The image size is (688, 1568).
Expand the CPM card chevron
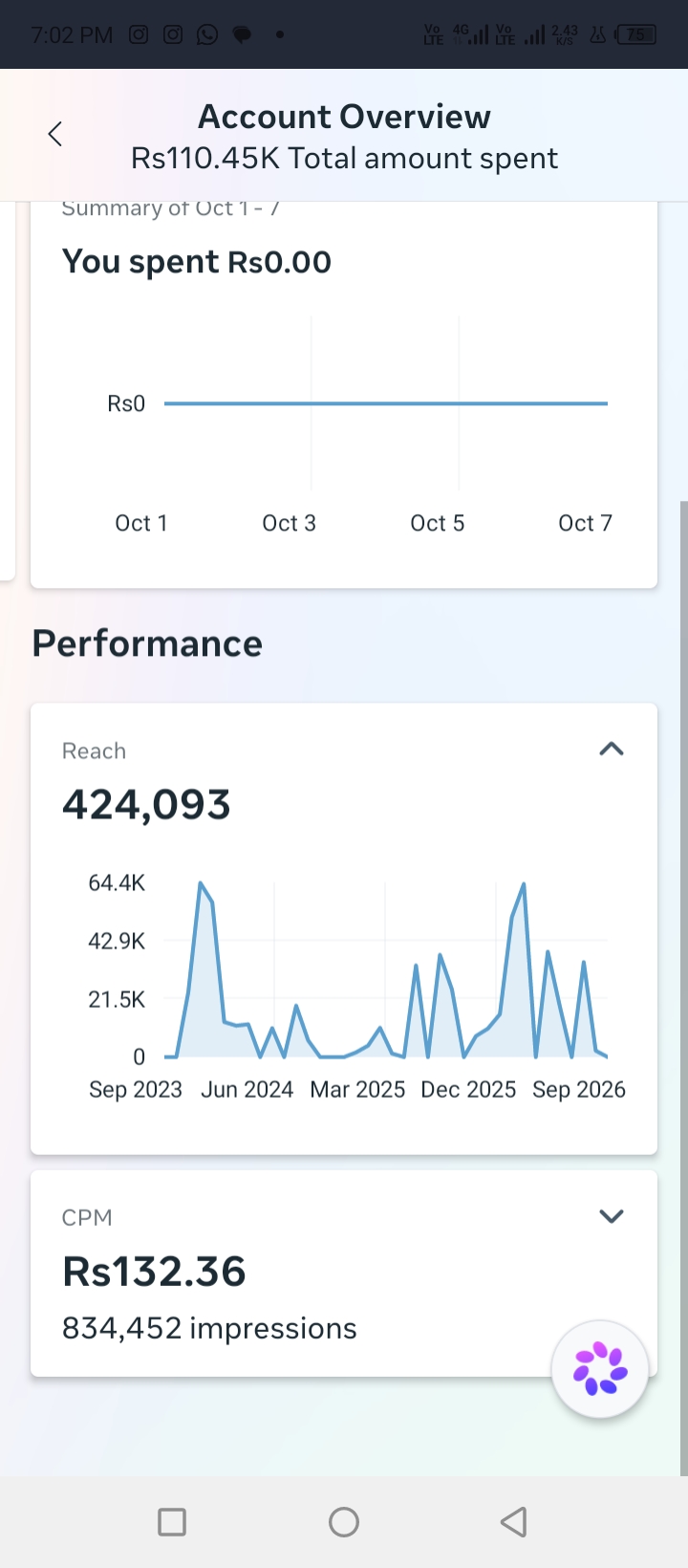coord(612,1216)
